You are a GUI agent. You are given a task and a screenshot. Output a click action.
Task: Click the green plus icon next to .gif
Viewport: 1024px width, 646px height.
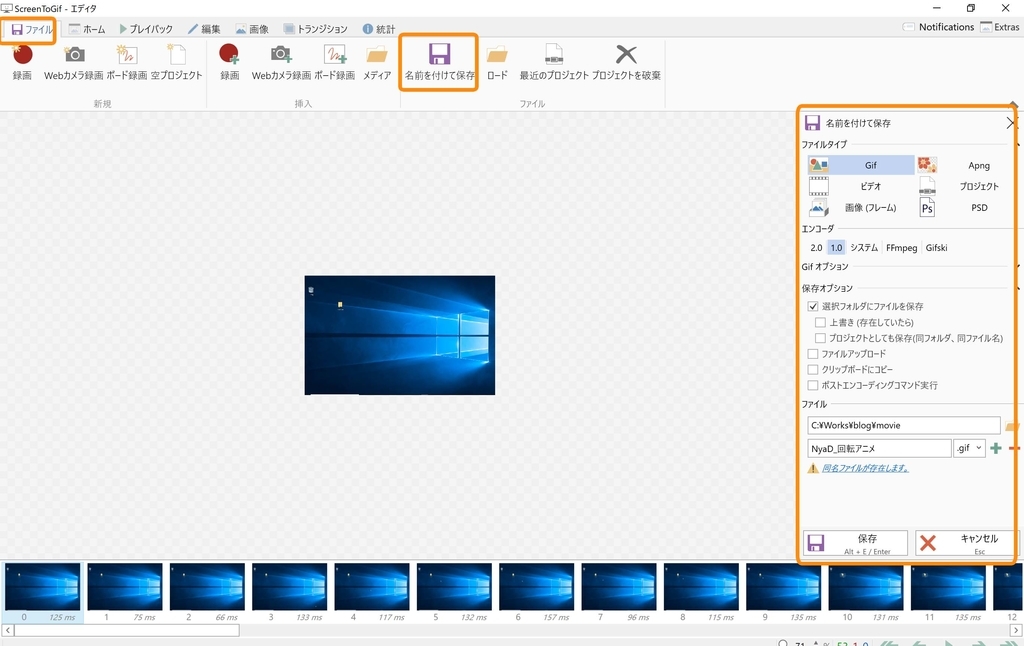pyautogui.click(x=995, y=447)
